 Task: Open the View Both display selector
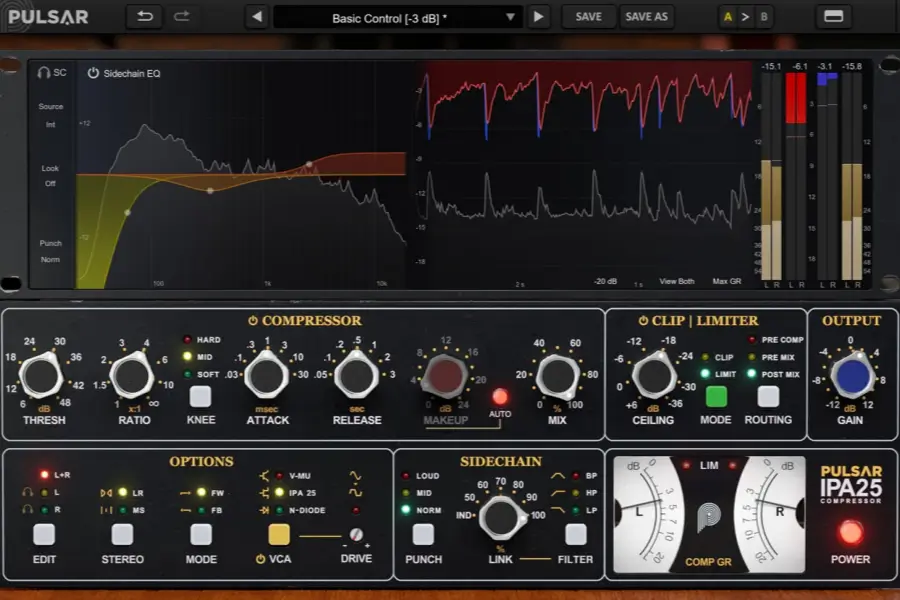coord(677,281)
